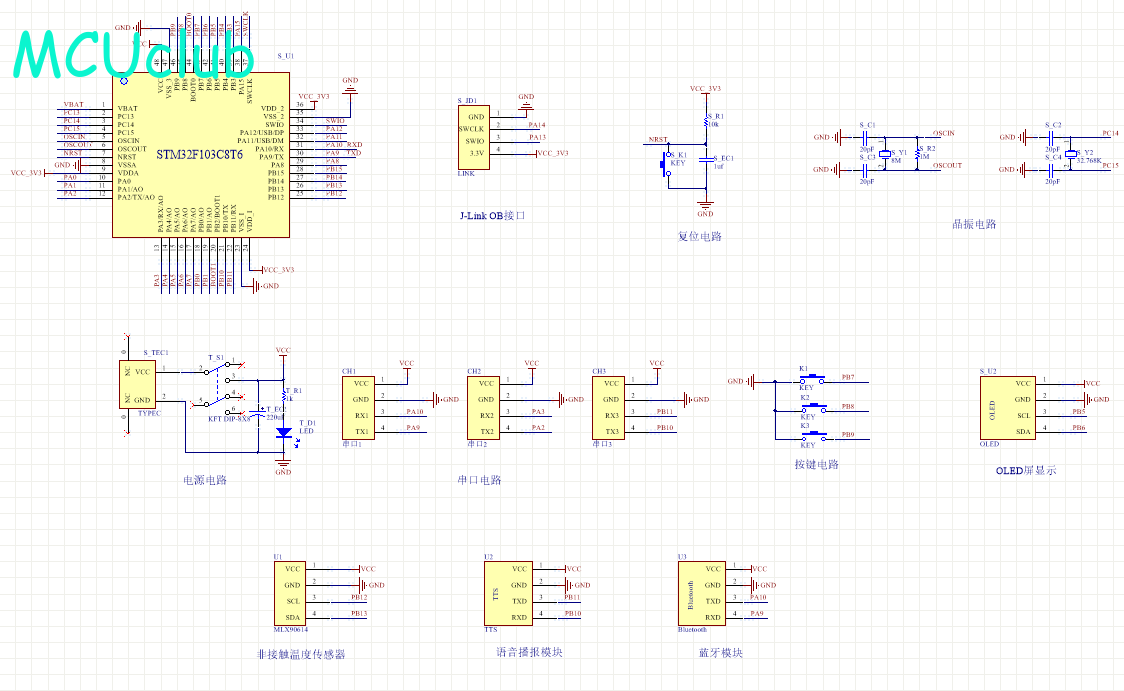The image size is (1124, 691).
Task: Click the T_D1 LED diode symbol
Action: point(283,433)
